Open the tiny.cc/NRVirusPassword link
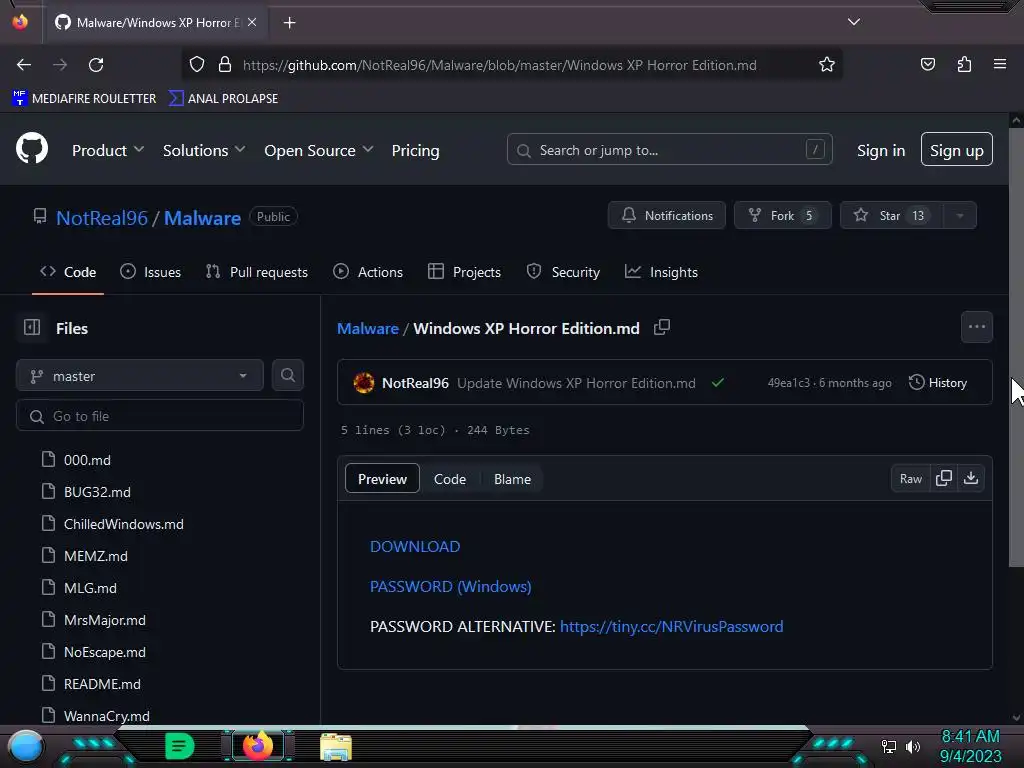Viewport: 1024px width, 768px height. [x=671, y=626]
